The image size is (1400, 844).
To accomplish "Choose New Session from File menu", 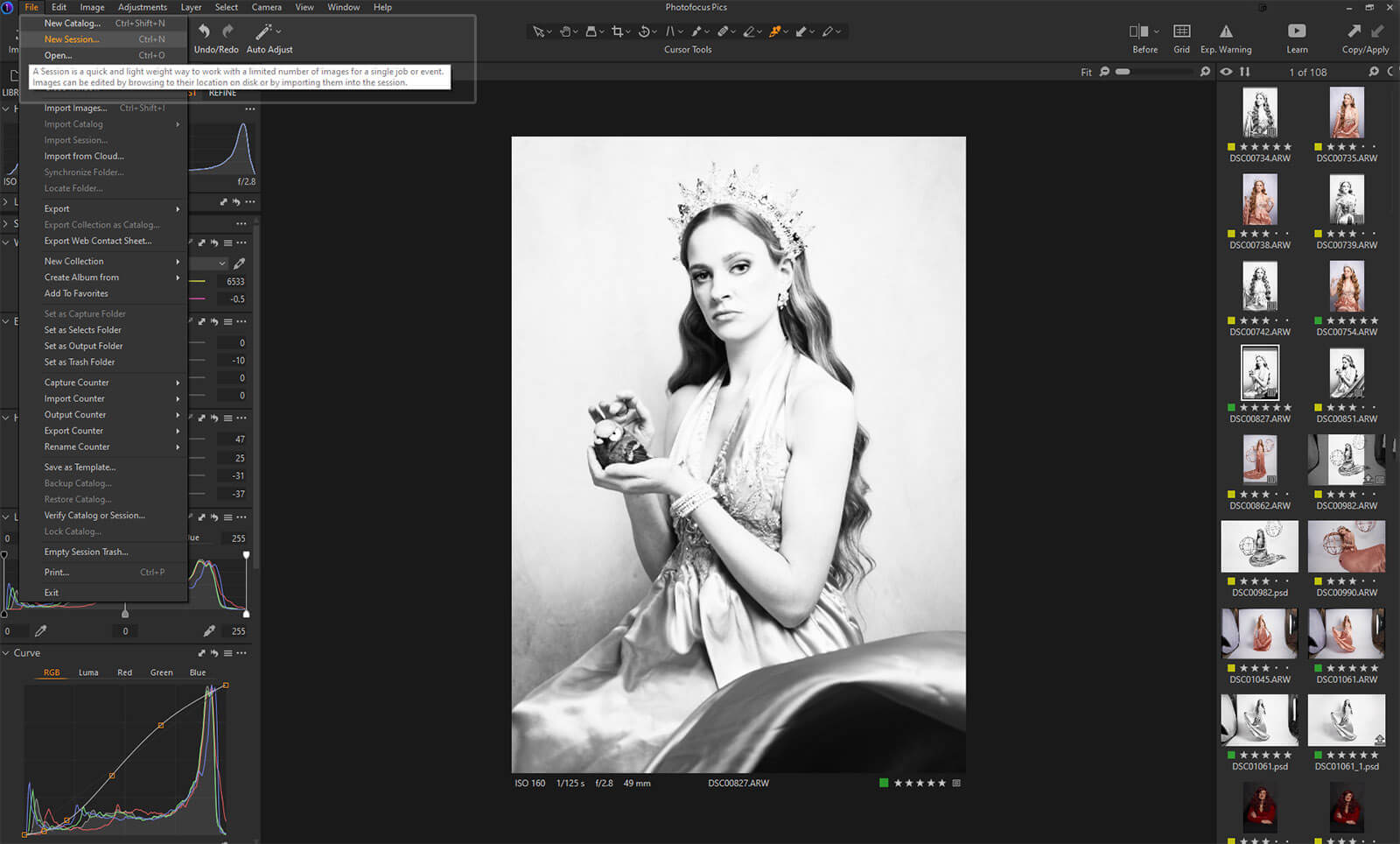I will (72, 39).
